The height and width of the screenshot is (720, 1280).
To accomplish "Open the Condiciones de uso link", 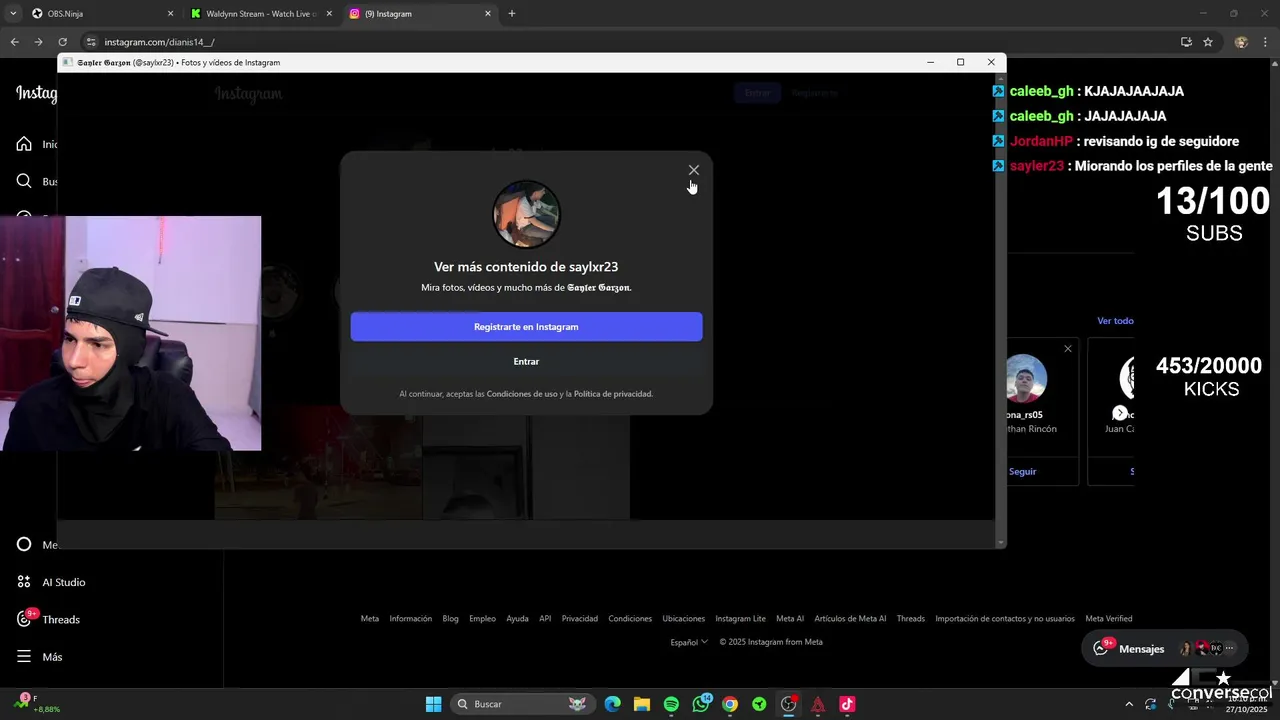I will point(522,394).
